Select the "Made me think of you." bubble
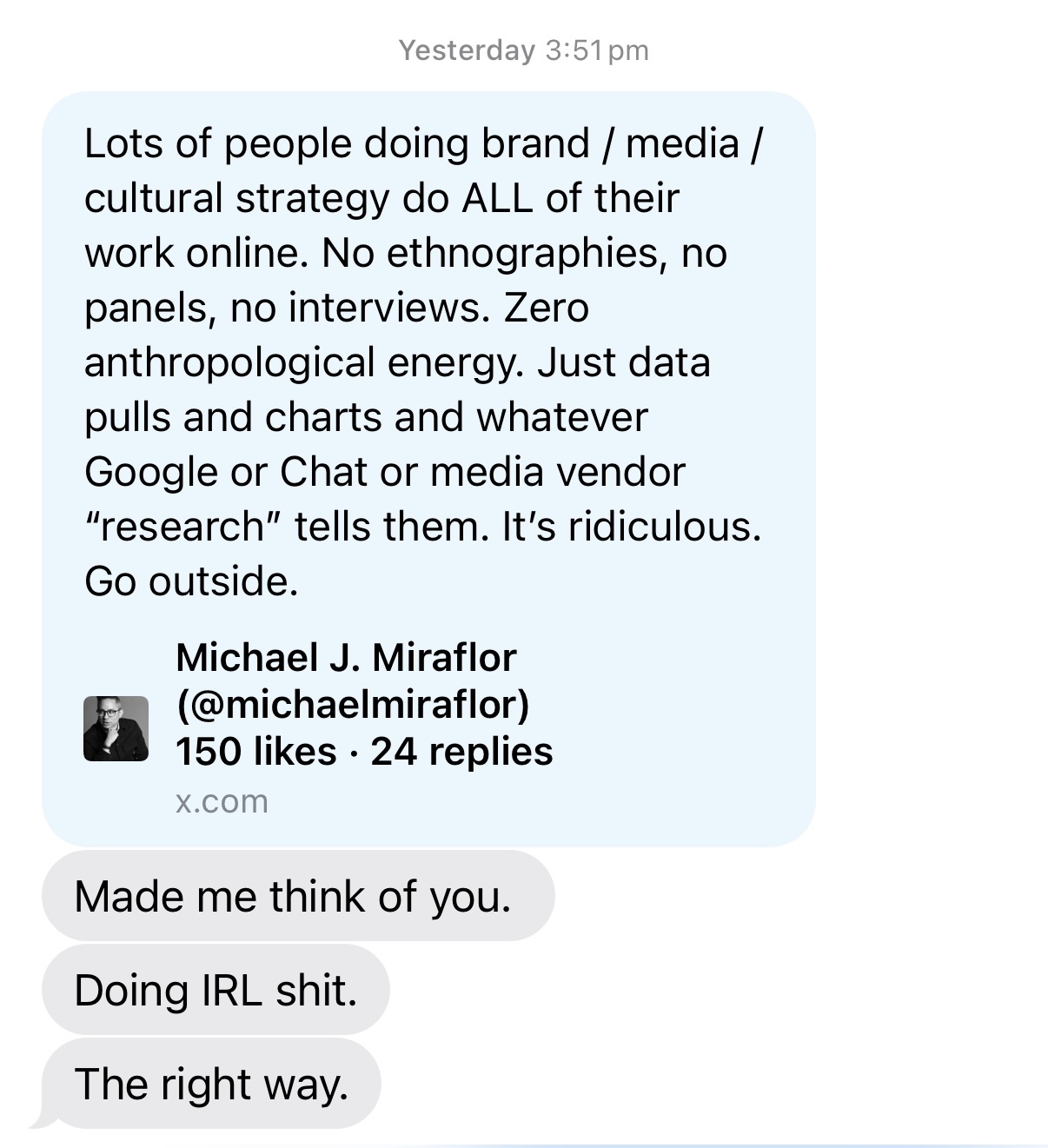Viewport: 1048px width, 1148px height. (x=293, y=896)
